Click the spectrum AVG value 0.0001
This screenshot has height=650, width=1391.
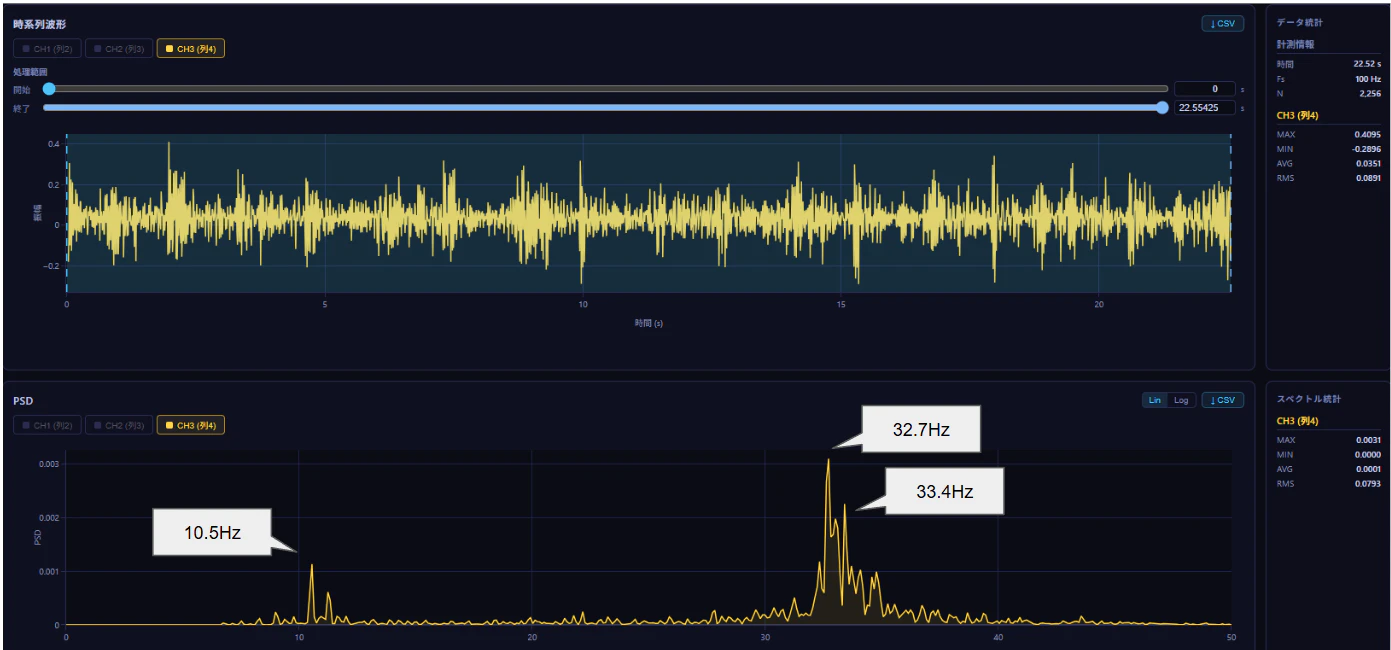(1368, 469)
